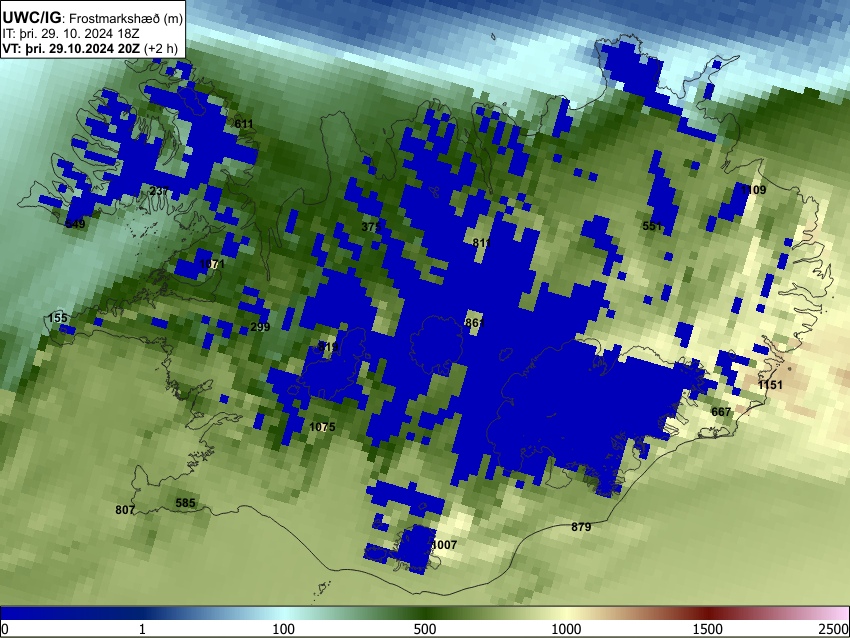Click the 'Frostmarkshæð (m)' map title
The width and height of the screenshot is (850, 638).
pos(127,19)
